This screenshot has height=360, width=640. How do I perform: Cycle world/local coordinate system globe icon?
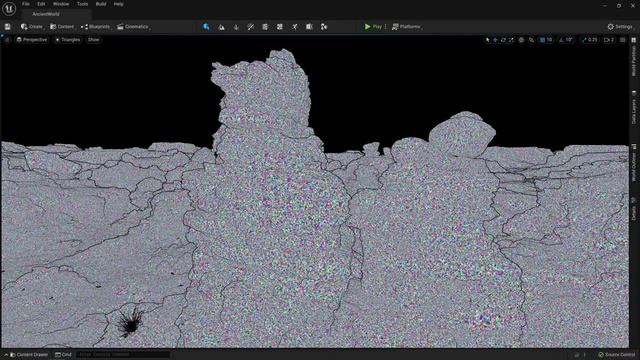[x=521, y=40]
